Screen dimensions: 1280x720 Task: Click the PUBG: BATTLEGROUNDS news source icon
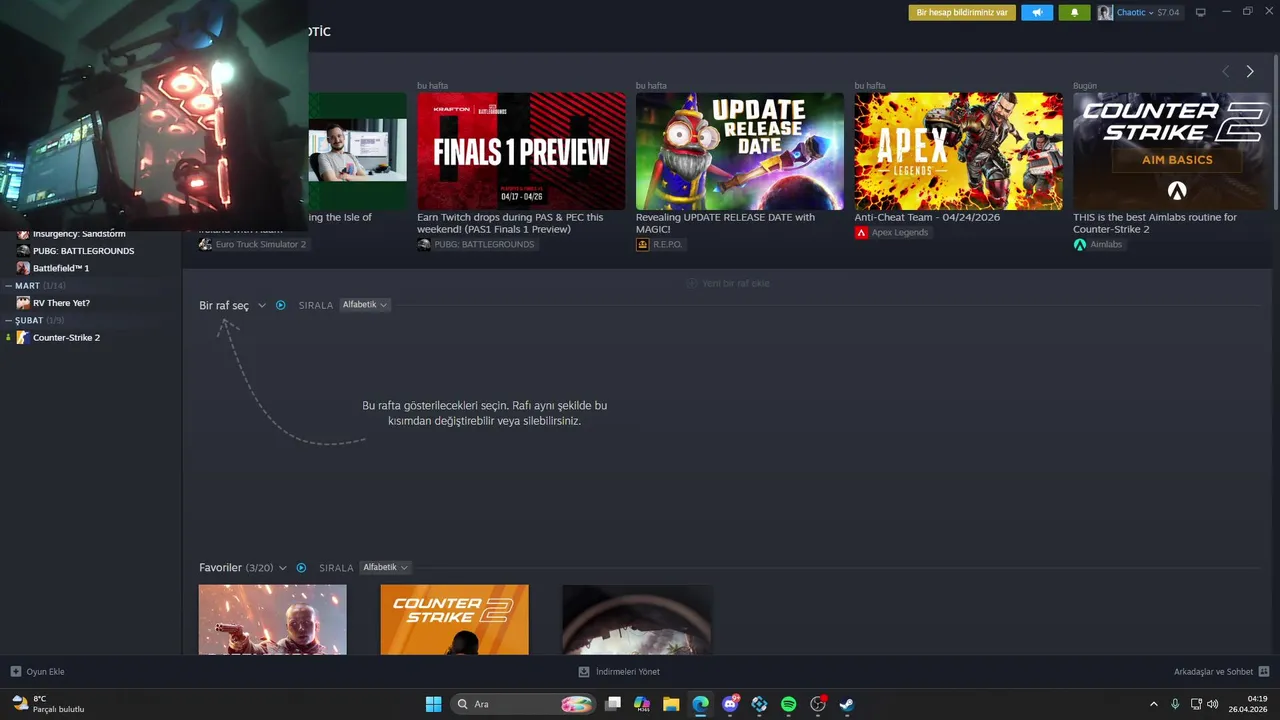tap(424, 244)
